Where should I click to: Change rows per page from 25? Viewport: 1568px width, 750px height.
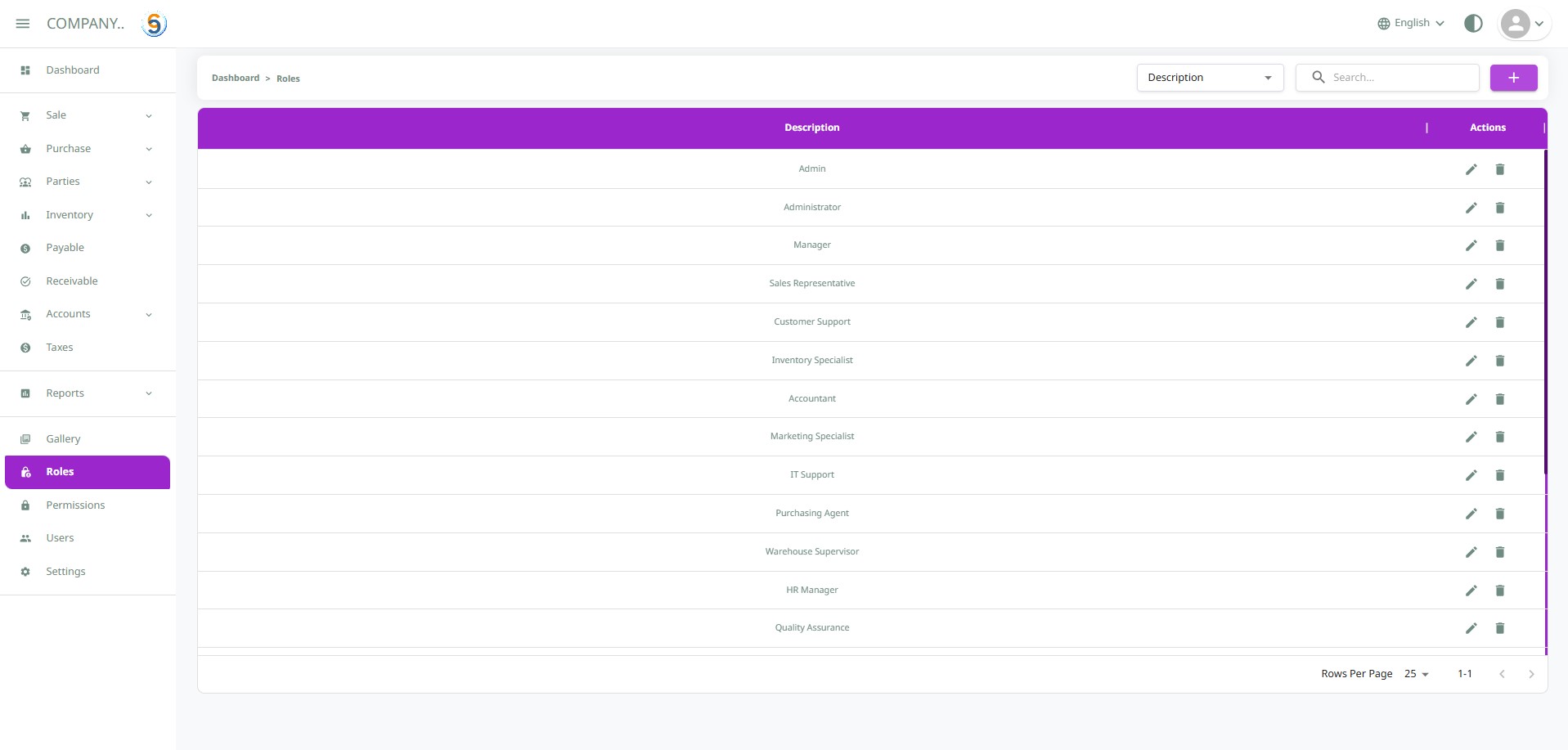[x=1416, y=674]
